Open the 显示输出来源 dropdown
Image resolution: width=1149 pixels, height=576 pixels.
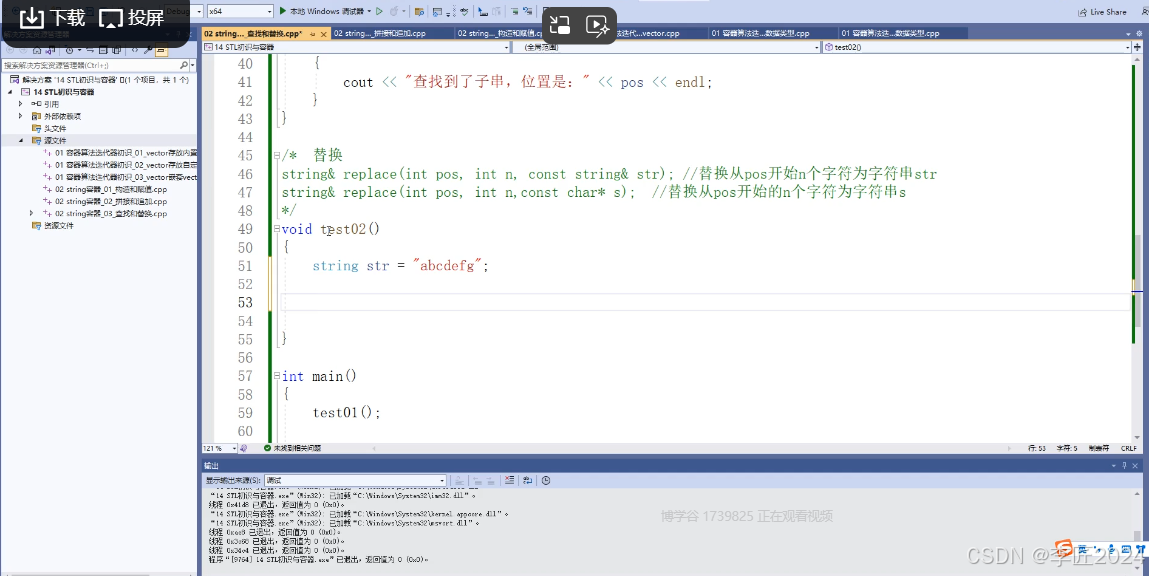click(x=355, y=481)
